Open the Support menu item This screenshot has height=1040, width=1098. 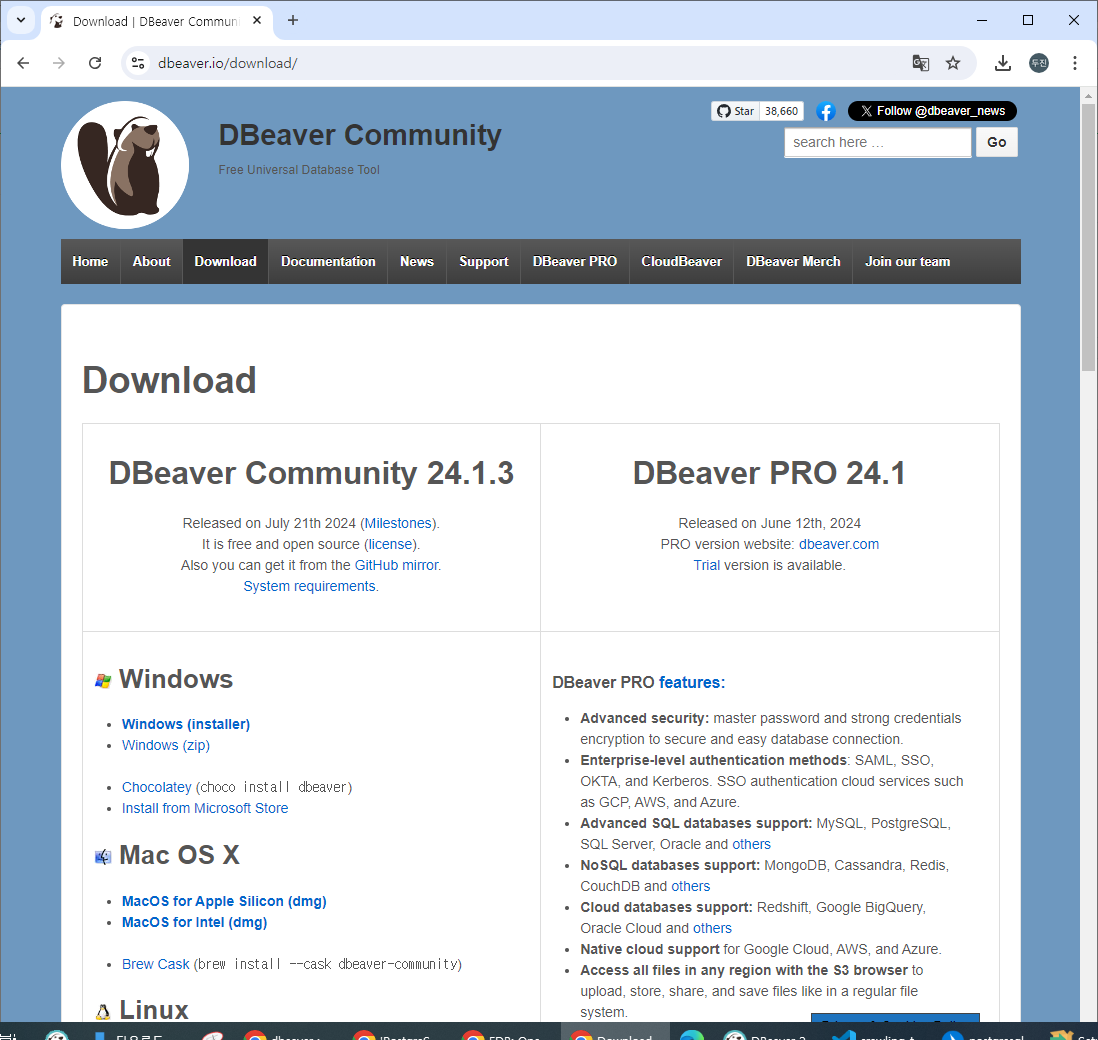pos(484,261)
